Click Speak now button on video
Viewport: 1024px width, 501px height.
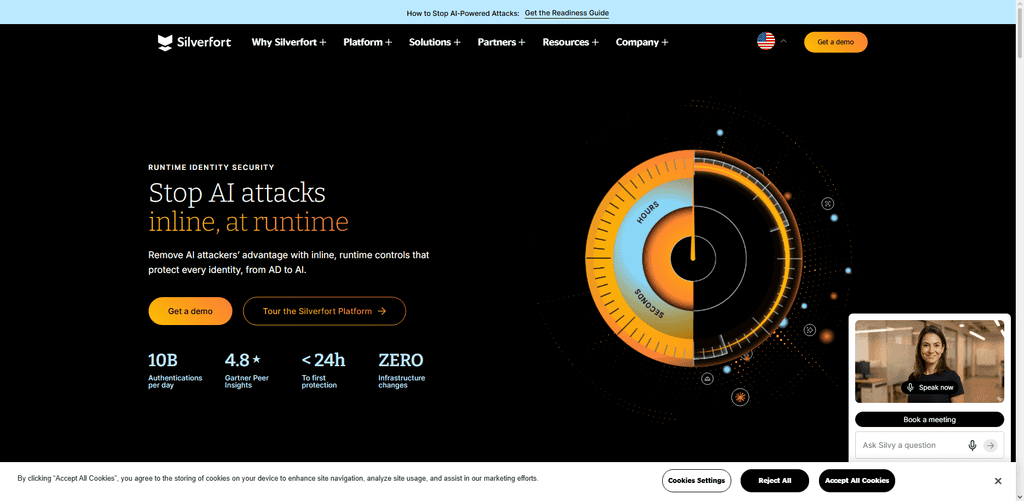click(930, 387)
